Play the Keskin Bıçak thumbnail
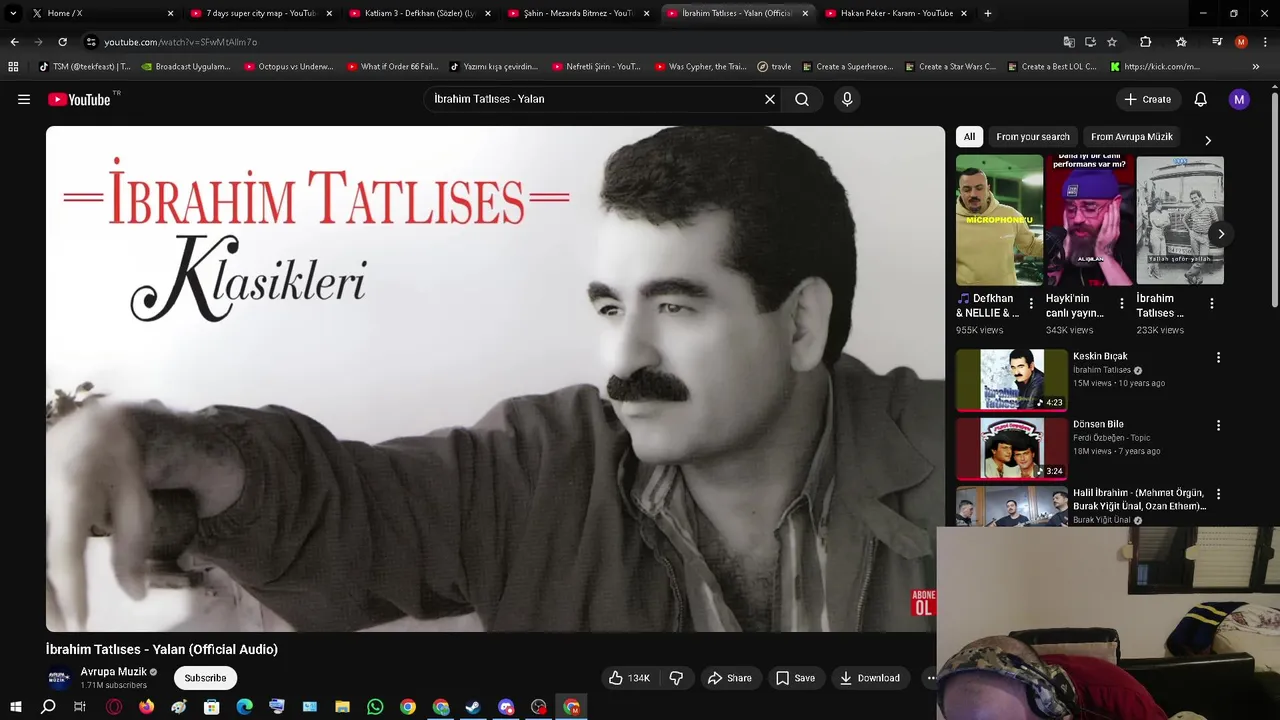The height and width of the screenshot is (720, 1280). 1012,379
